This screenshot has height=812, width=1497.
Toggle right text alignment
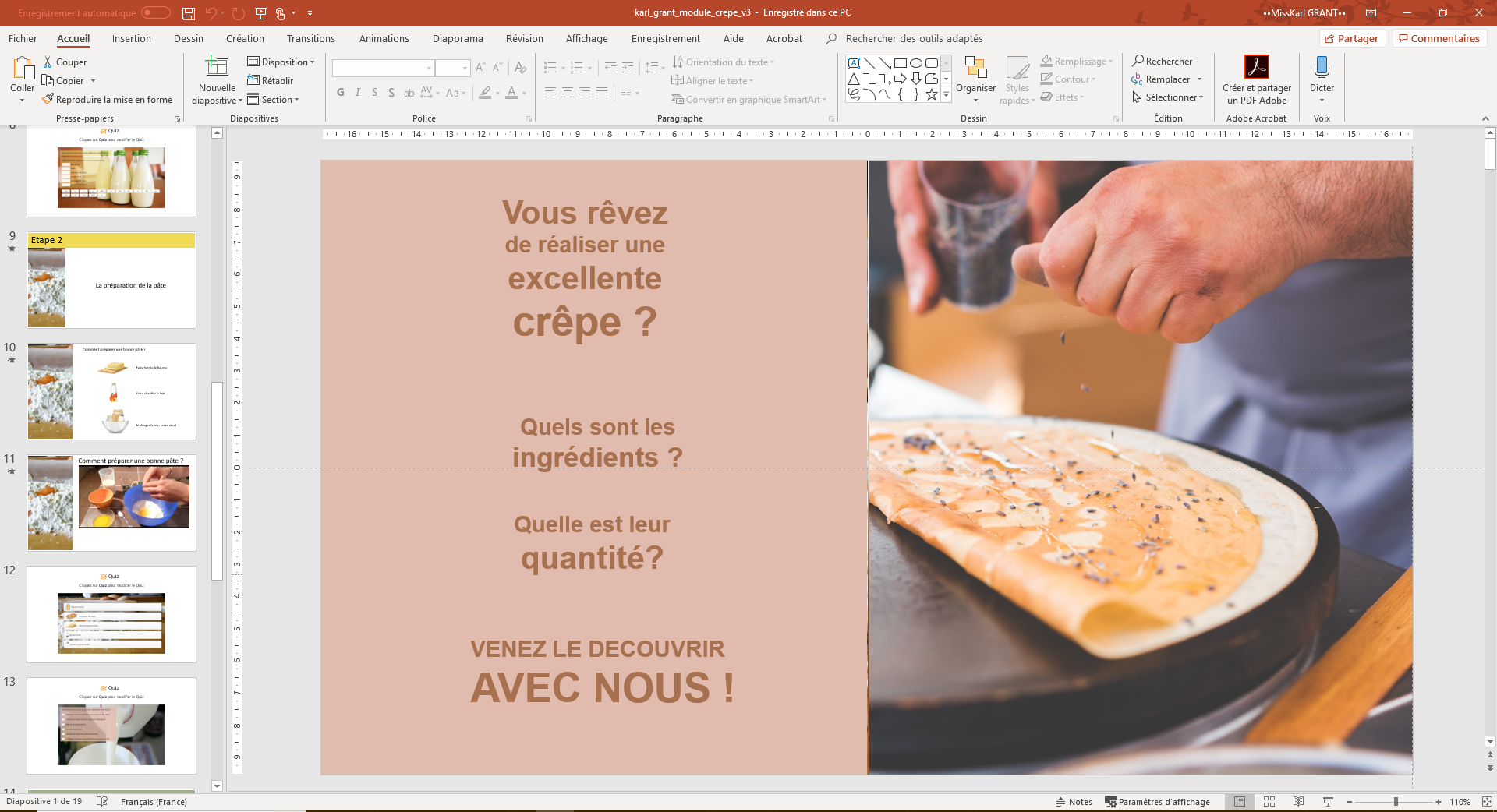(x=585, y=93)
